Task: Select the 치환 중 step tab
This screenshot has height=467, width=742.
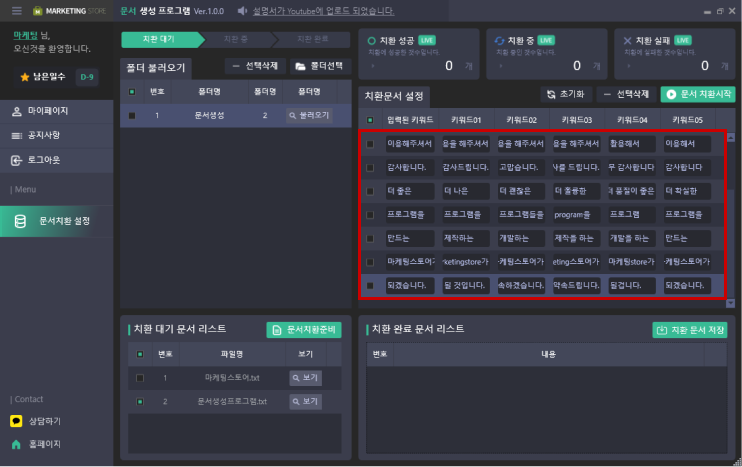Action: coord(236,39)
